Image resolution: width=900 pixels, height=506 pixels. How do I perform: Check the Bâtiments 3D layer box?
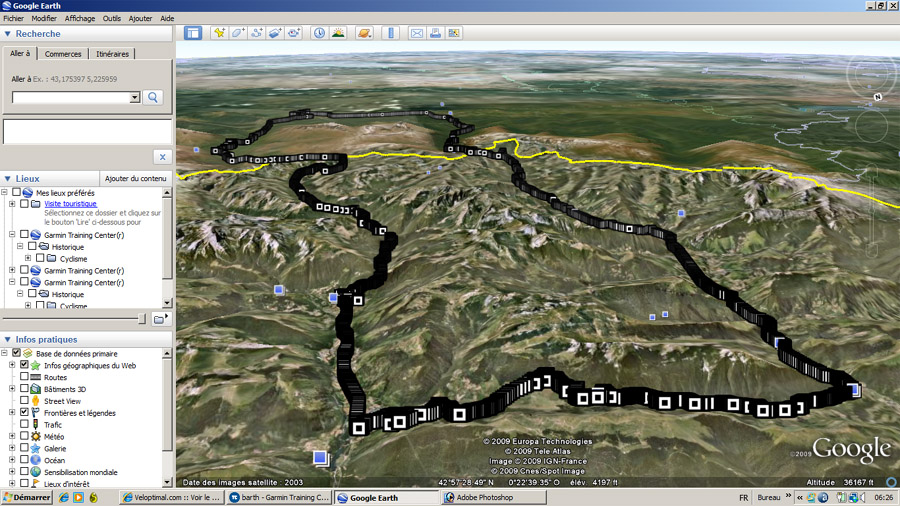coord(25,389)
